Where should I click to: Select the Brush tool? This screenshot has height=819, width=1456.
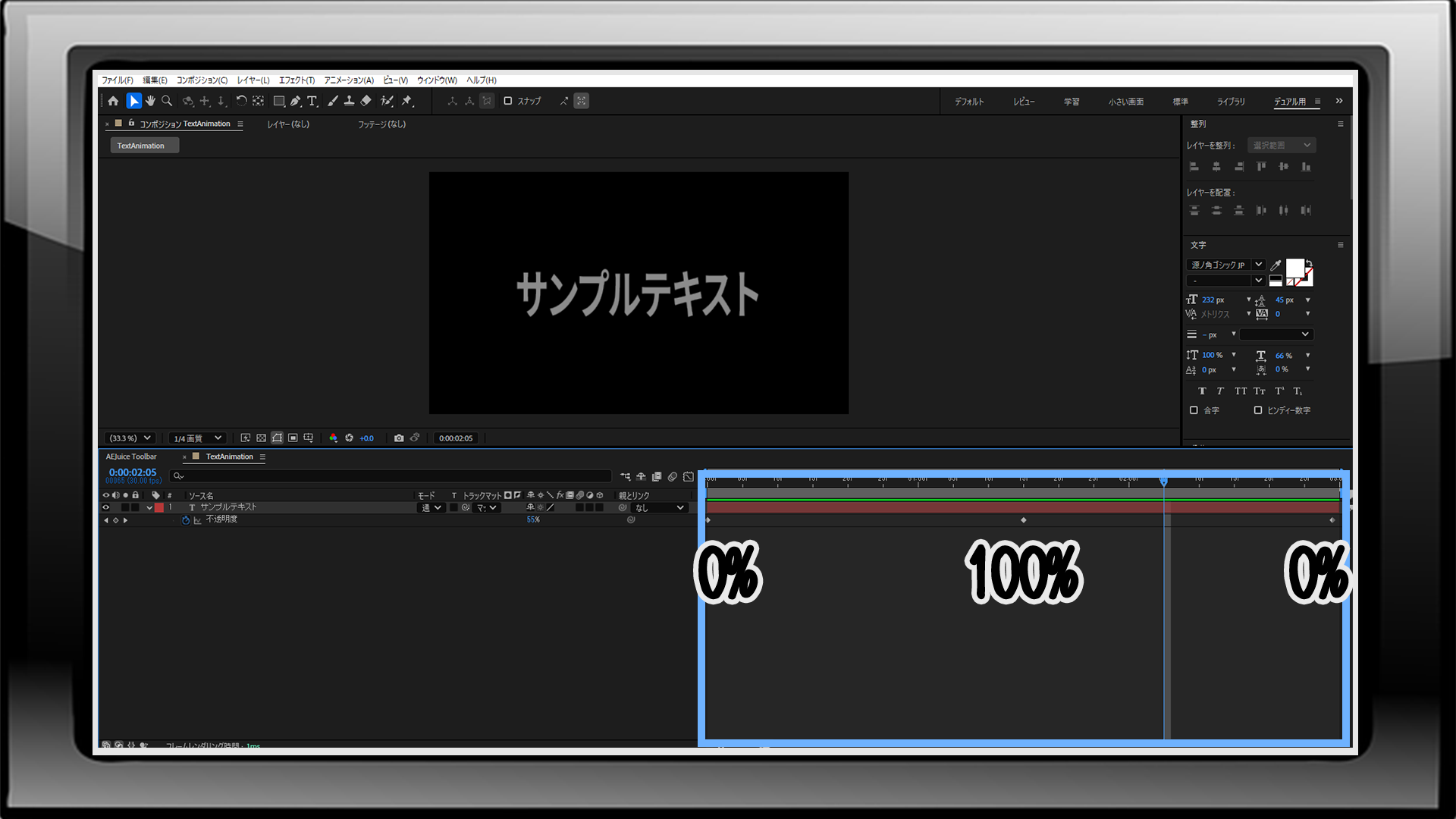(x=332, y=101)
